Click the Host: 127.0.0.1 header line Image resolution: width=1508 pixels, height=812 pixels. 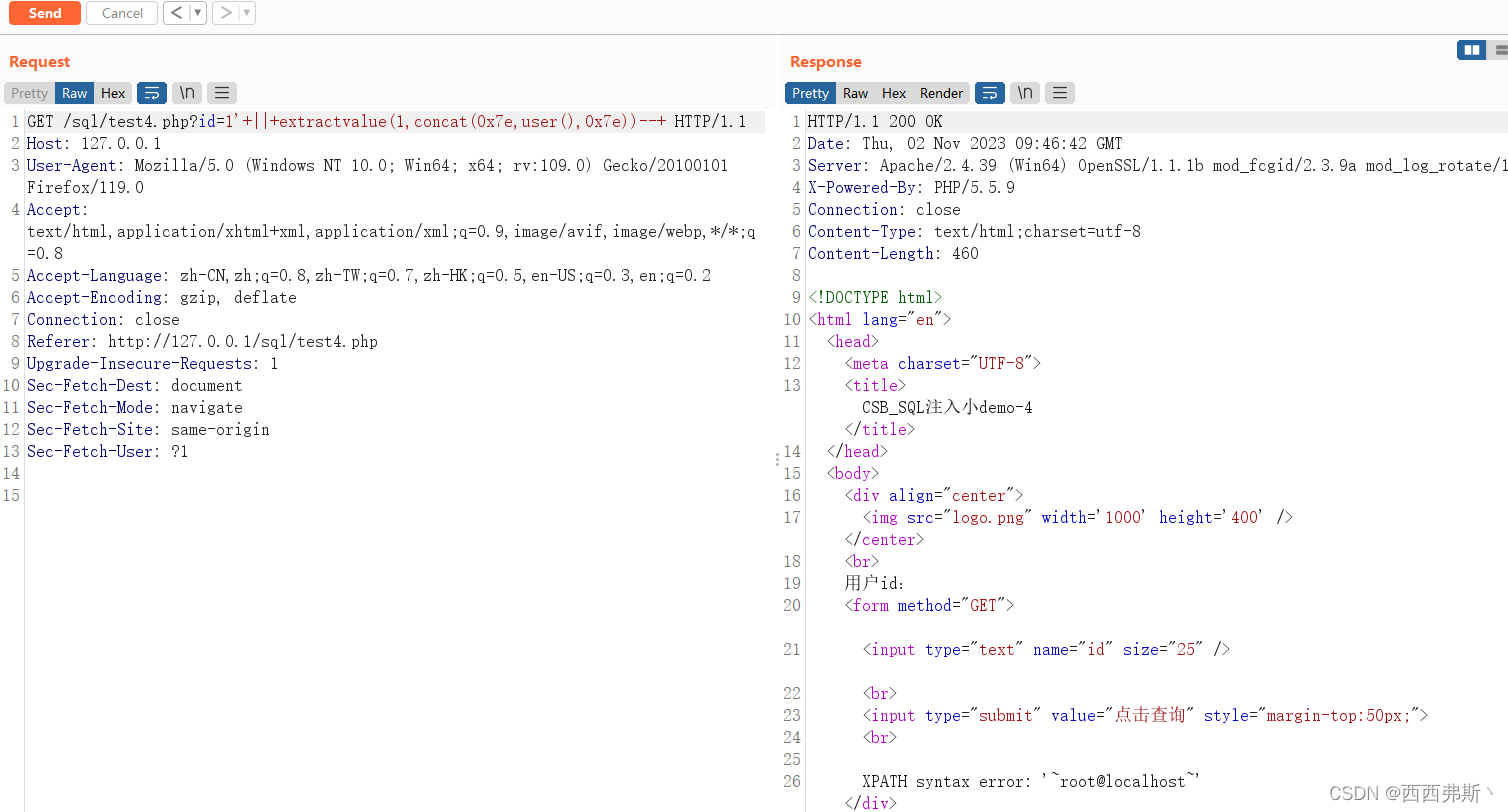(94, 144)
